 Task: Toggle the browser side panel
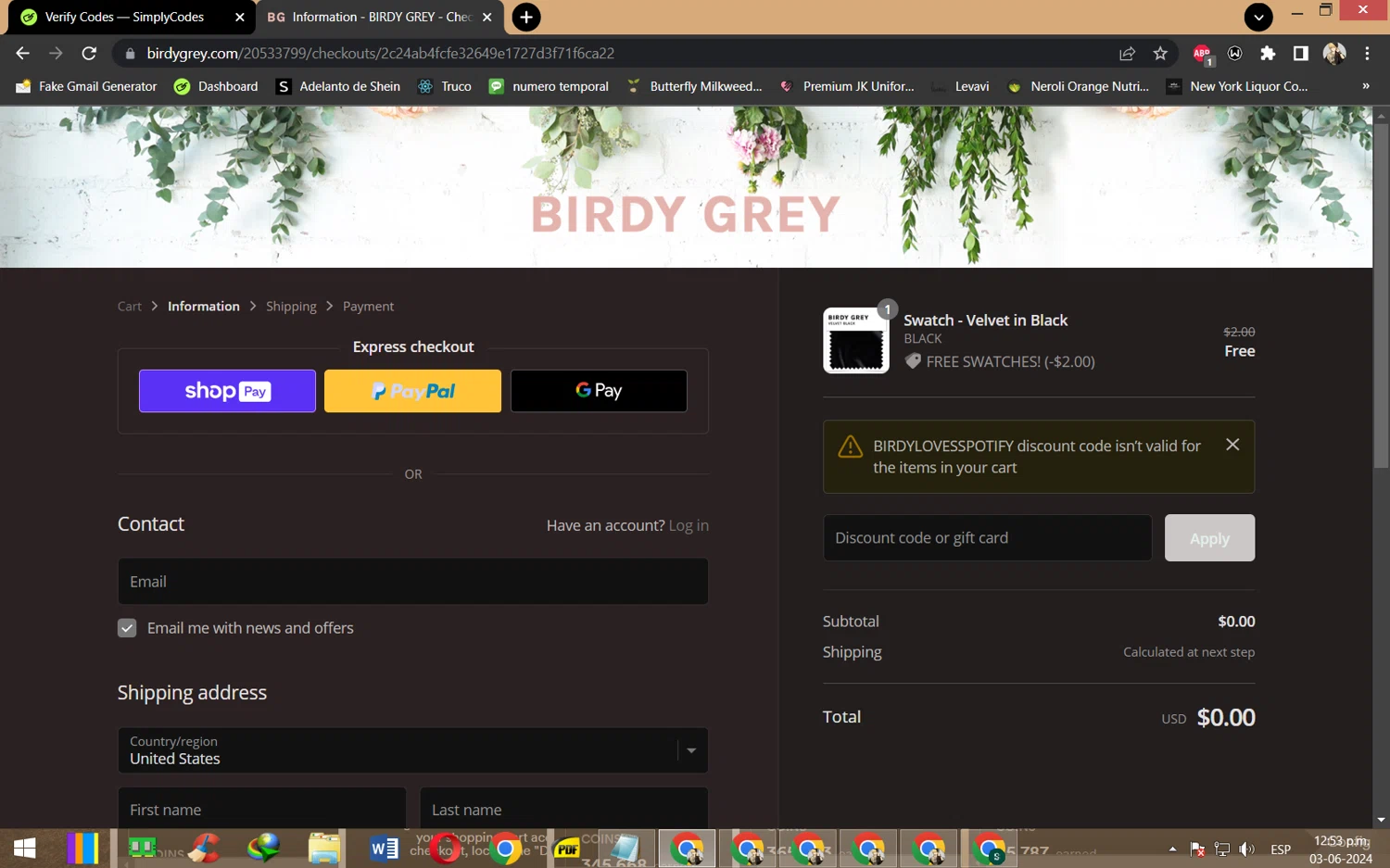click(1301, 54)
